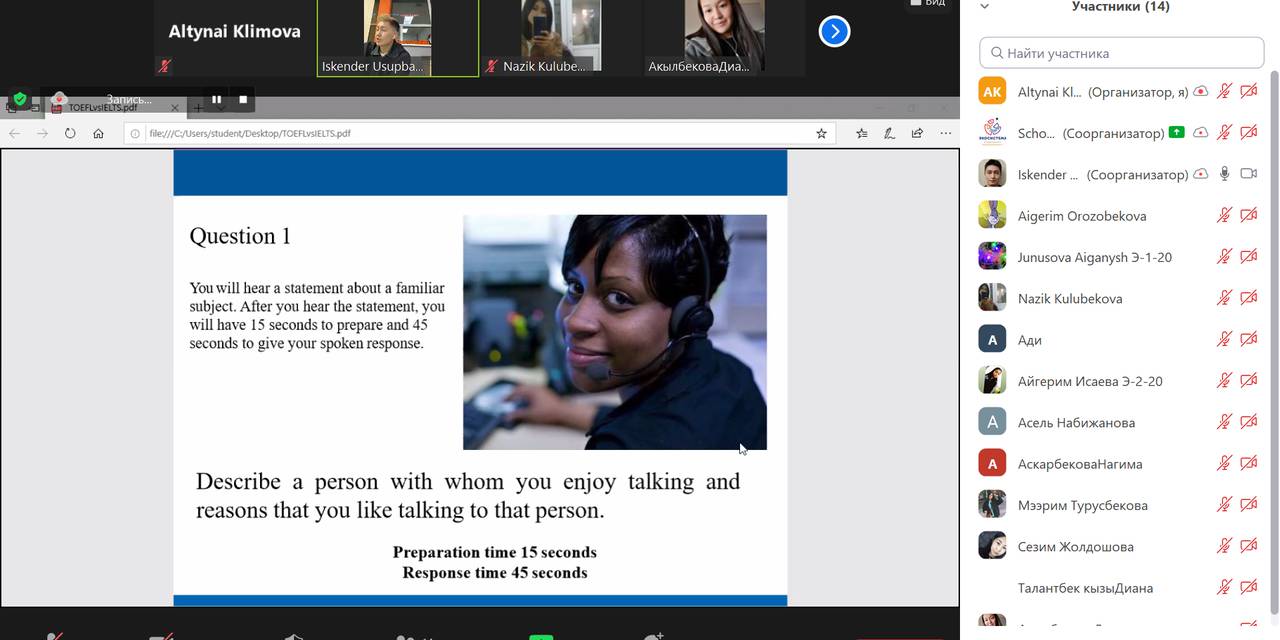Refresh the TOEFLvsIELTS.pdf page
This screenshot has height=640, width=1280.
point(70,132)
